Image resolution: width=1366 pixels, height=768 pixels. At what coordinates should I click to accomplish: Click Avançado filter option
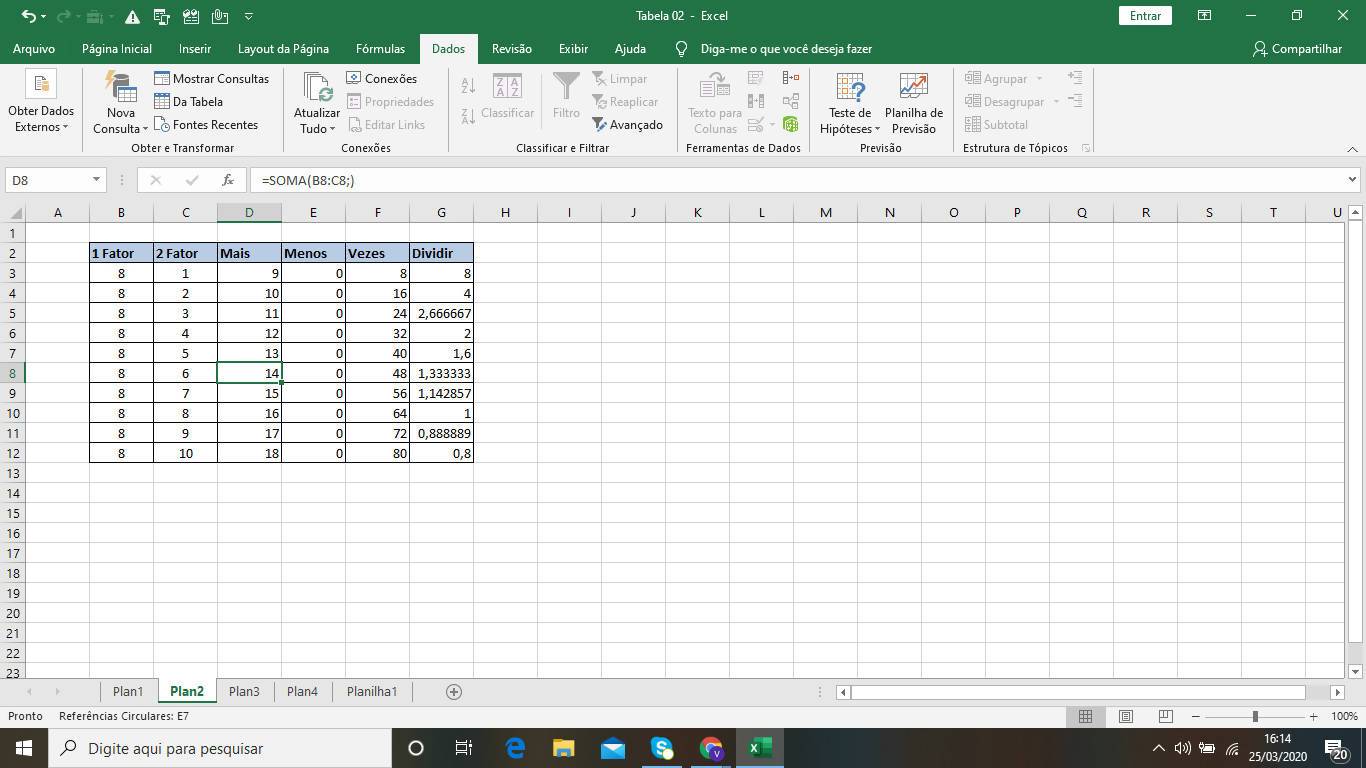tap(627, 124)
